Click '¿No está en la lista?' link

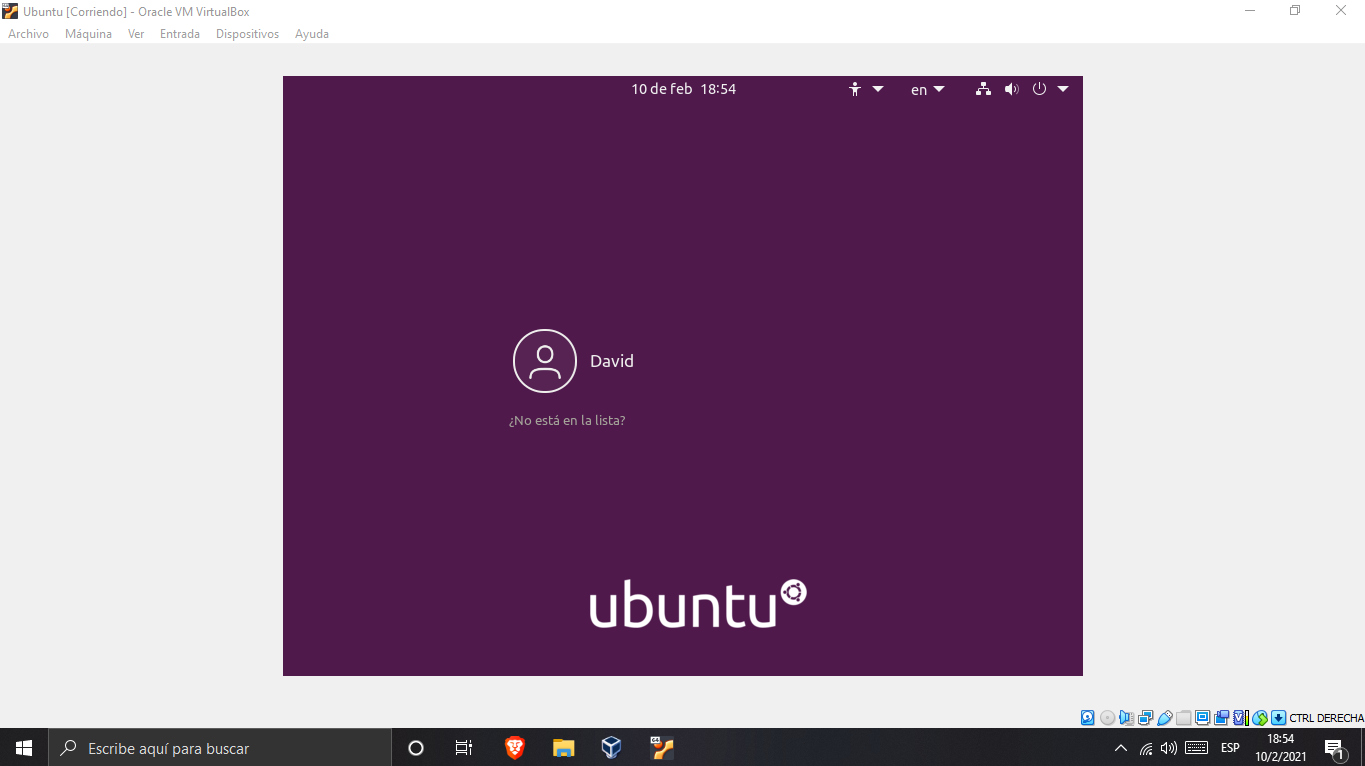click(x=567, y=421)
